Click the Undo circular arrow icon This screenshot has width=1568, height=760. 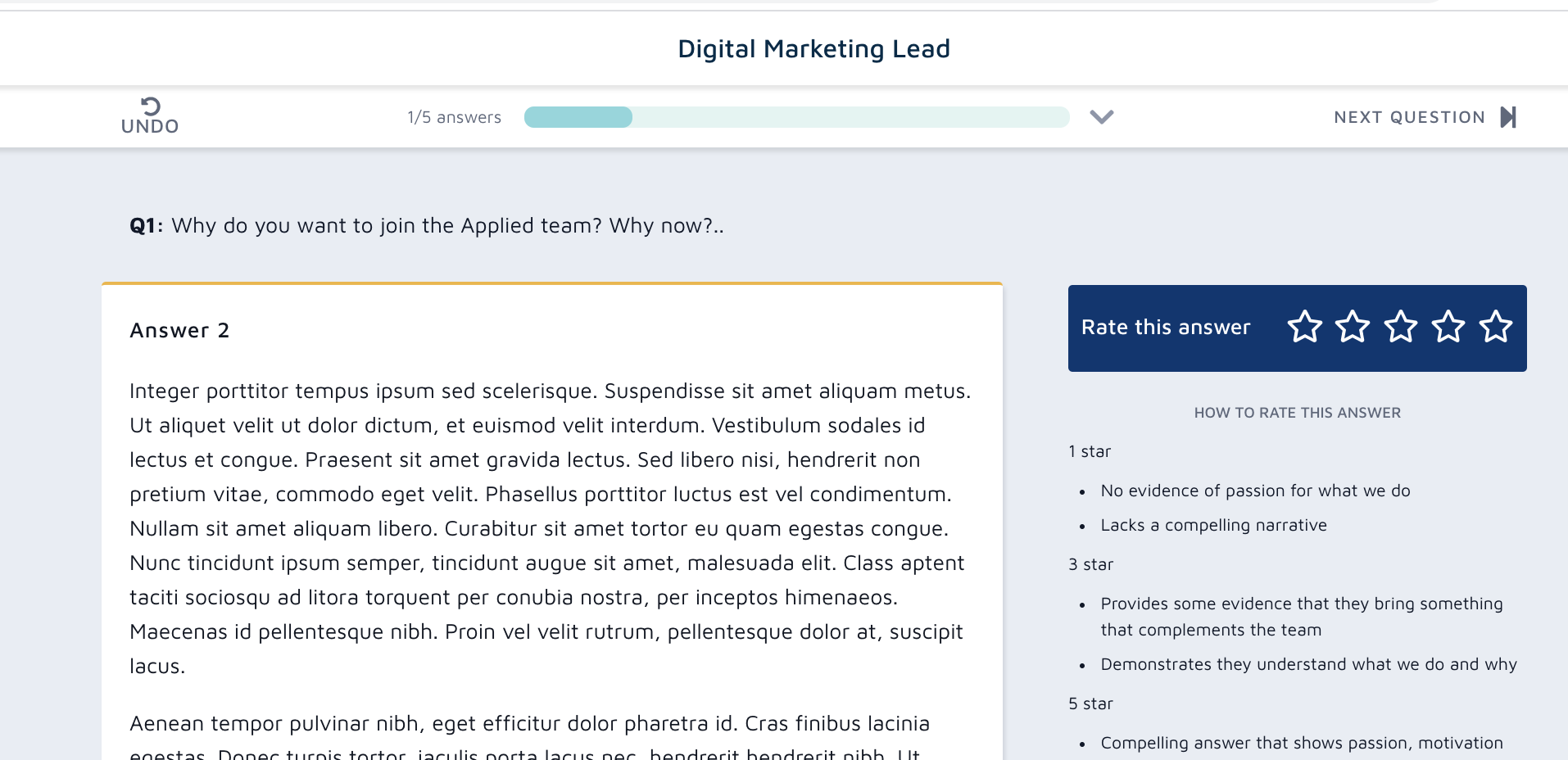[151, 106]
